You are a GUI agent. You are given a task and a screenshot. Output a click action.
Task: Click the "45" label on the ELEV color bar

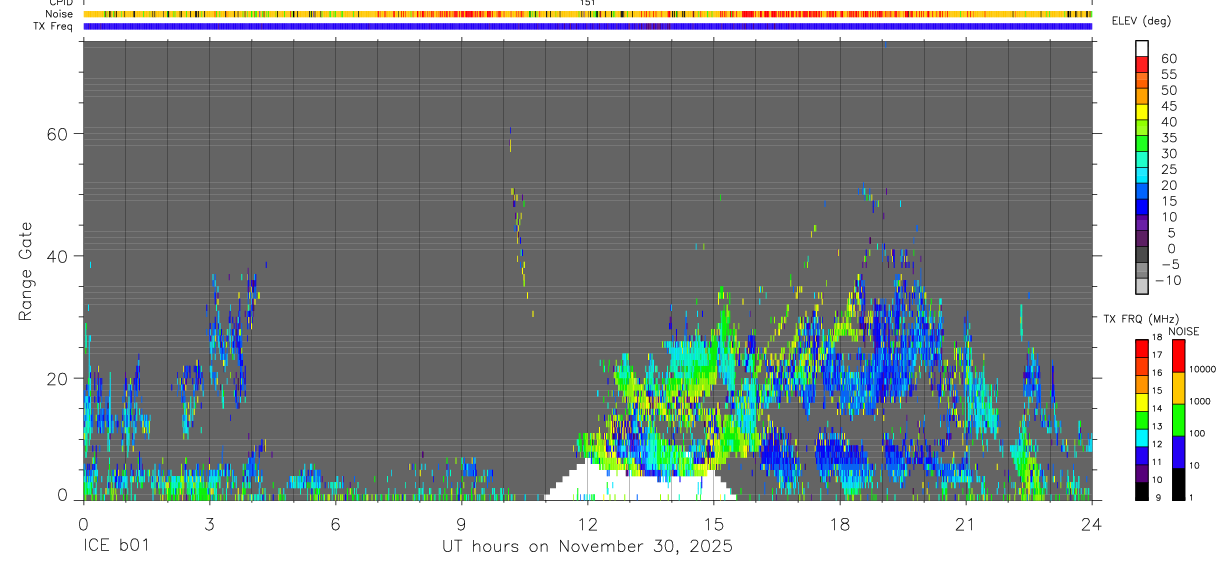1167,106
